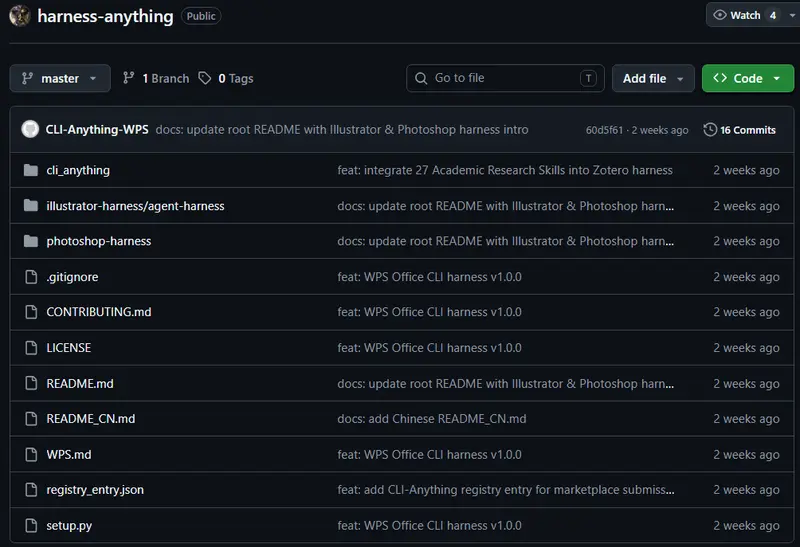The image size is (800, 547).
Task: Open the registry_entry.json file
Action: 95,489
